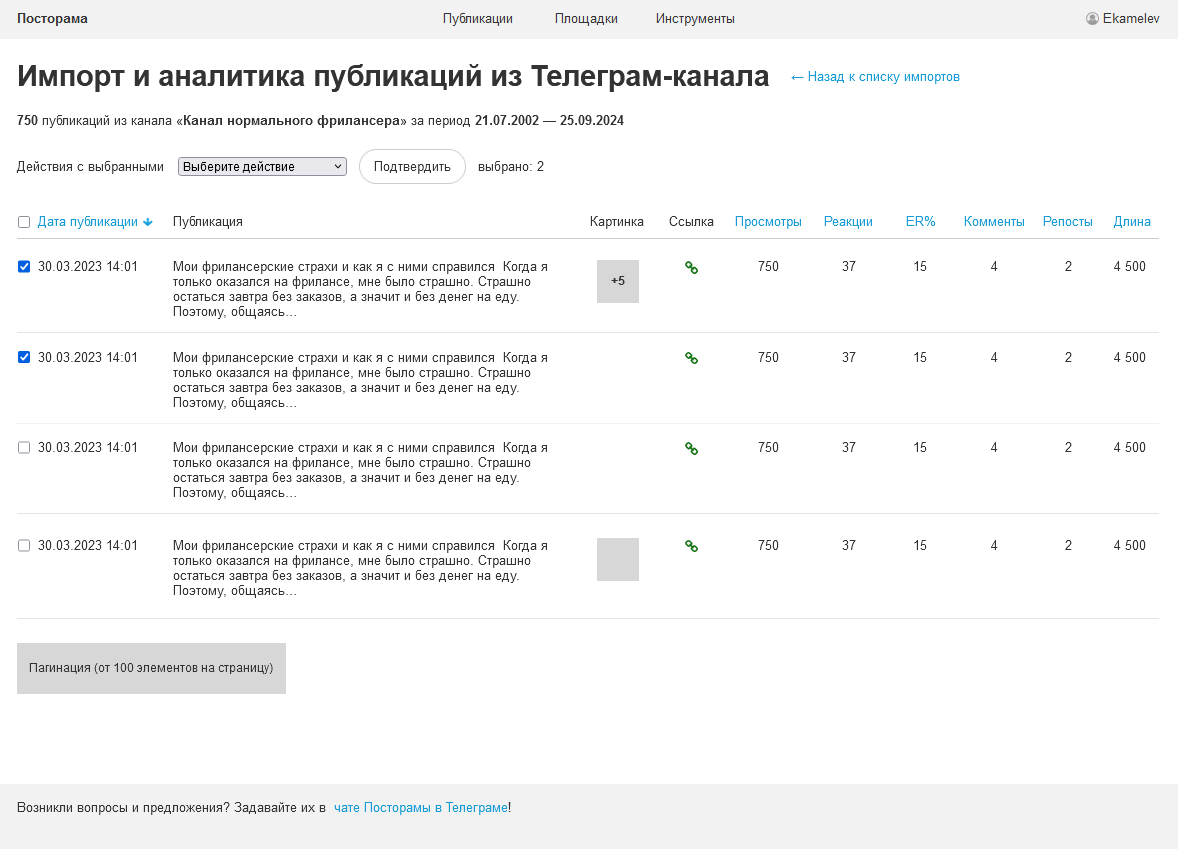Click the user avatar icon beside Ekamelev
The height and width of the screenshot is (849, 1178).
[1092, 19]
